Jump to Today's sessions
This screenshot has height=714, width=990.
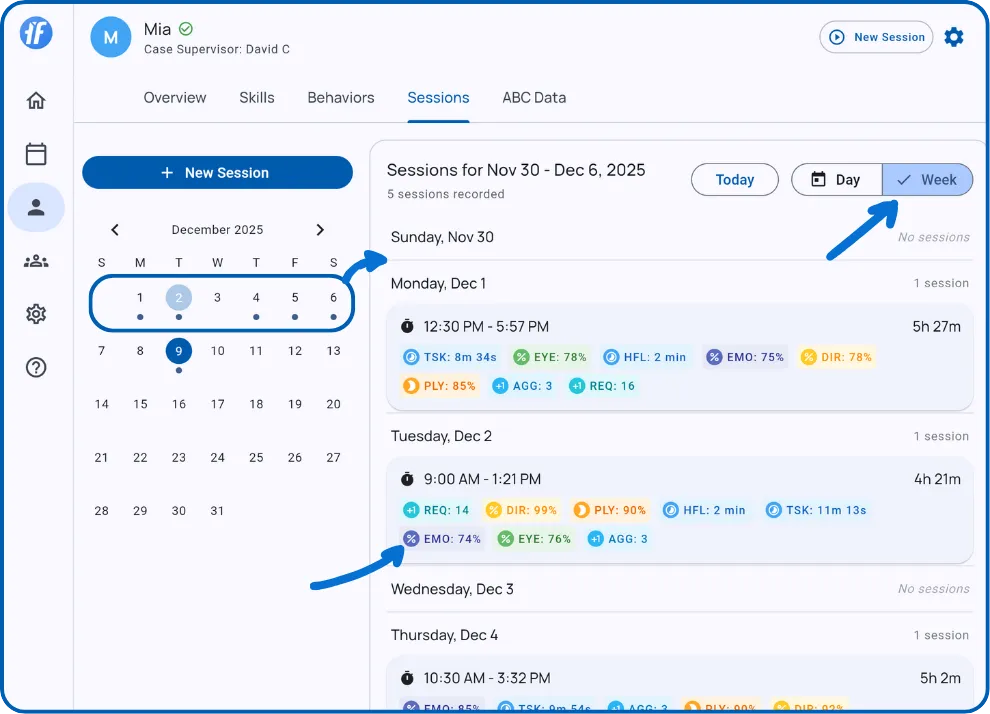point(734,179)
